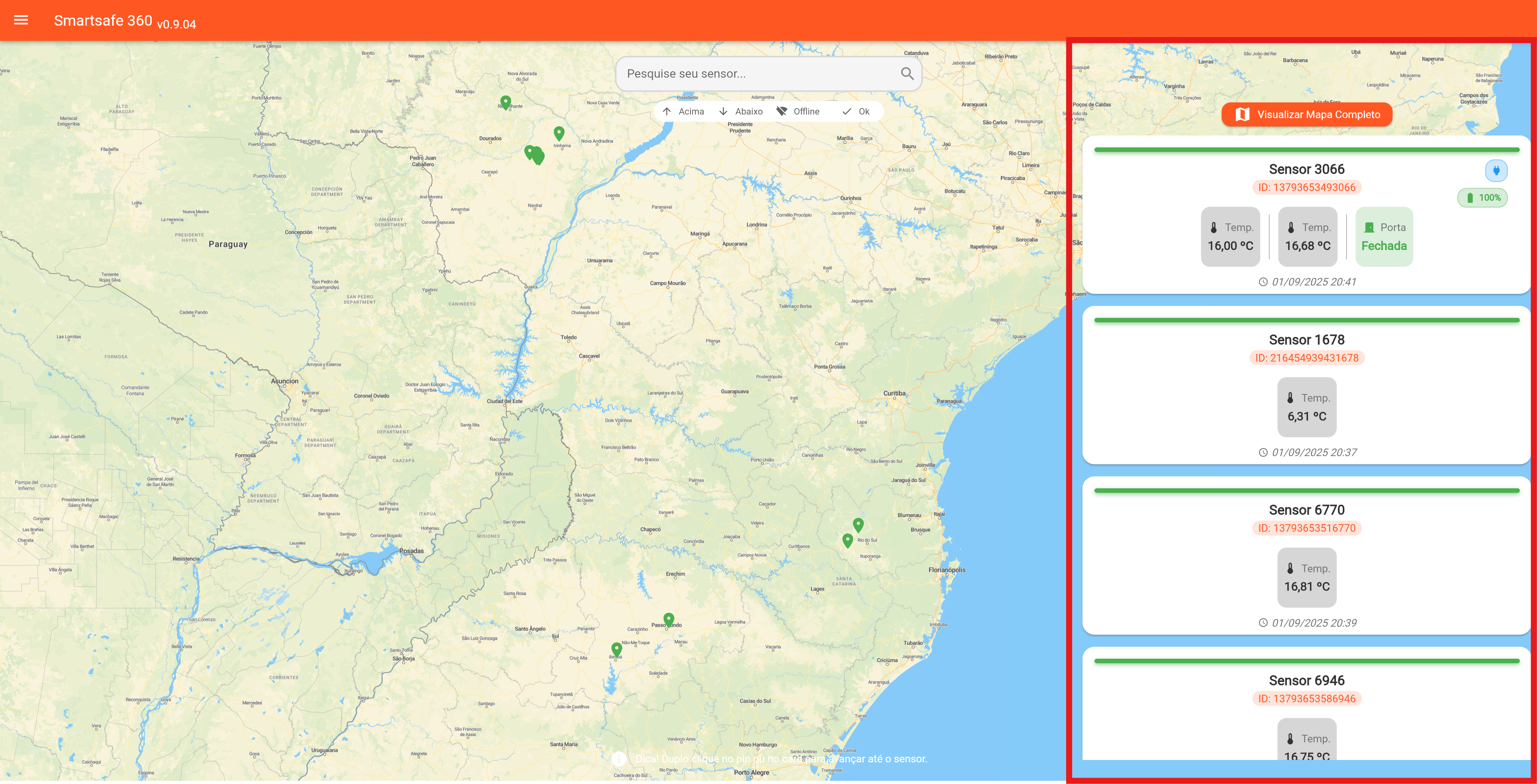The height and width of the screenshot is (784, 1537).
Task: Click the search magnifier icon
Action: 906,73
